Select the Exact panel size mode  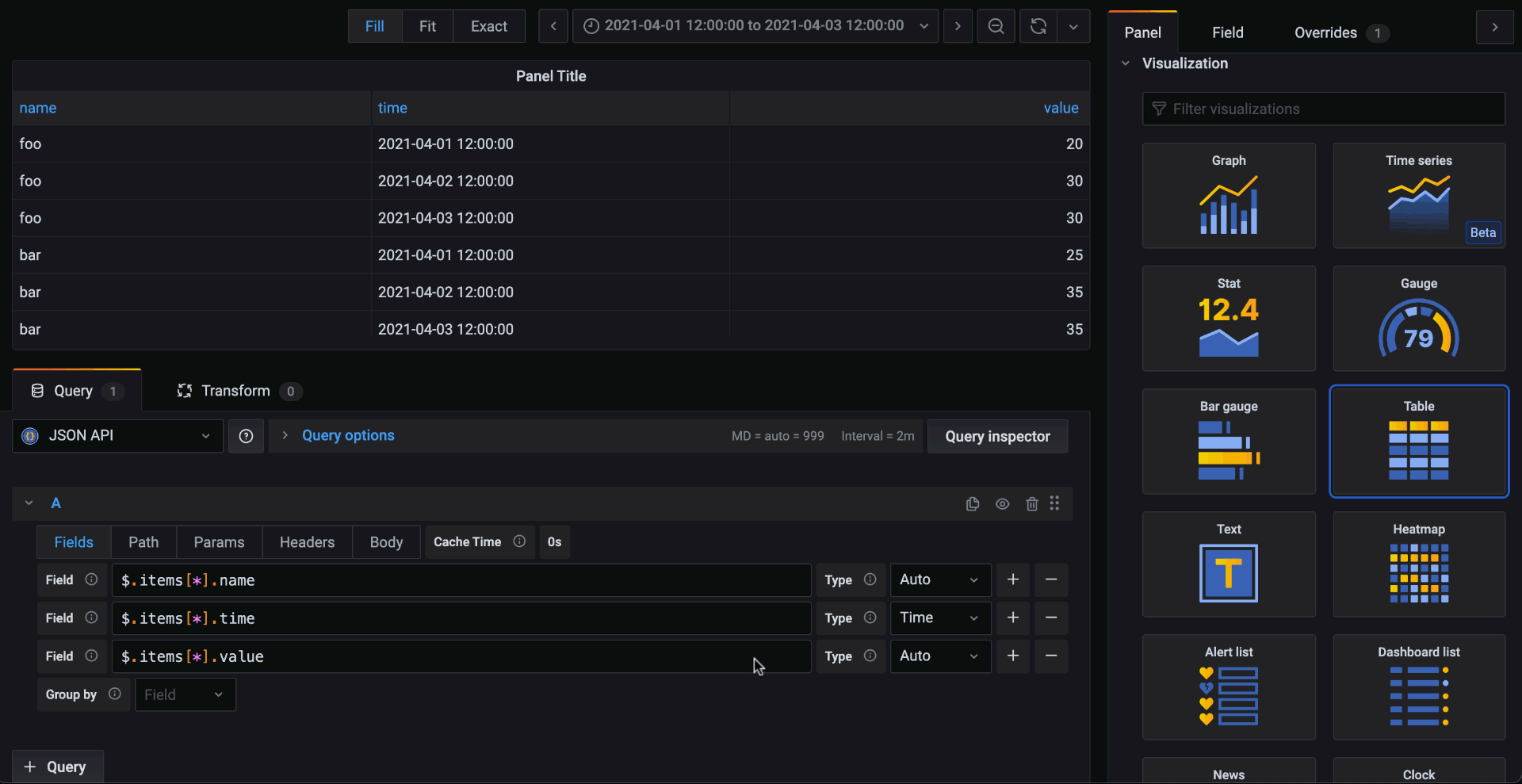pyautogui.click(x=489, y=25)
